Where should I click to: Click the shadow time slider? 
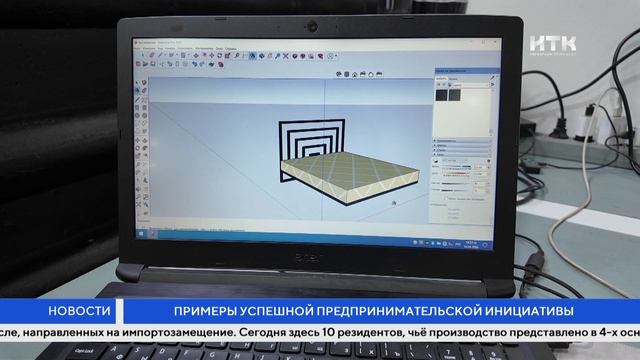click(456, 167)
